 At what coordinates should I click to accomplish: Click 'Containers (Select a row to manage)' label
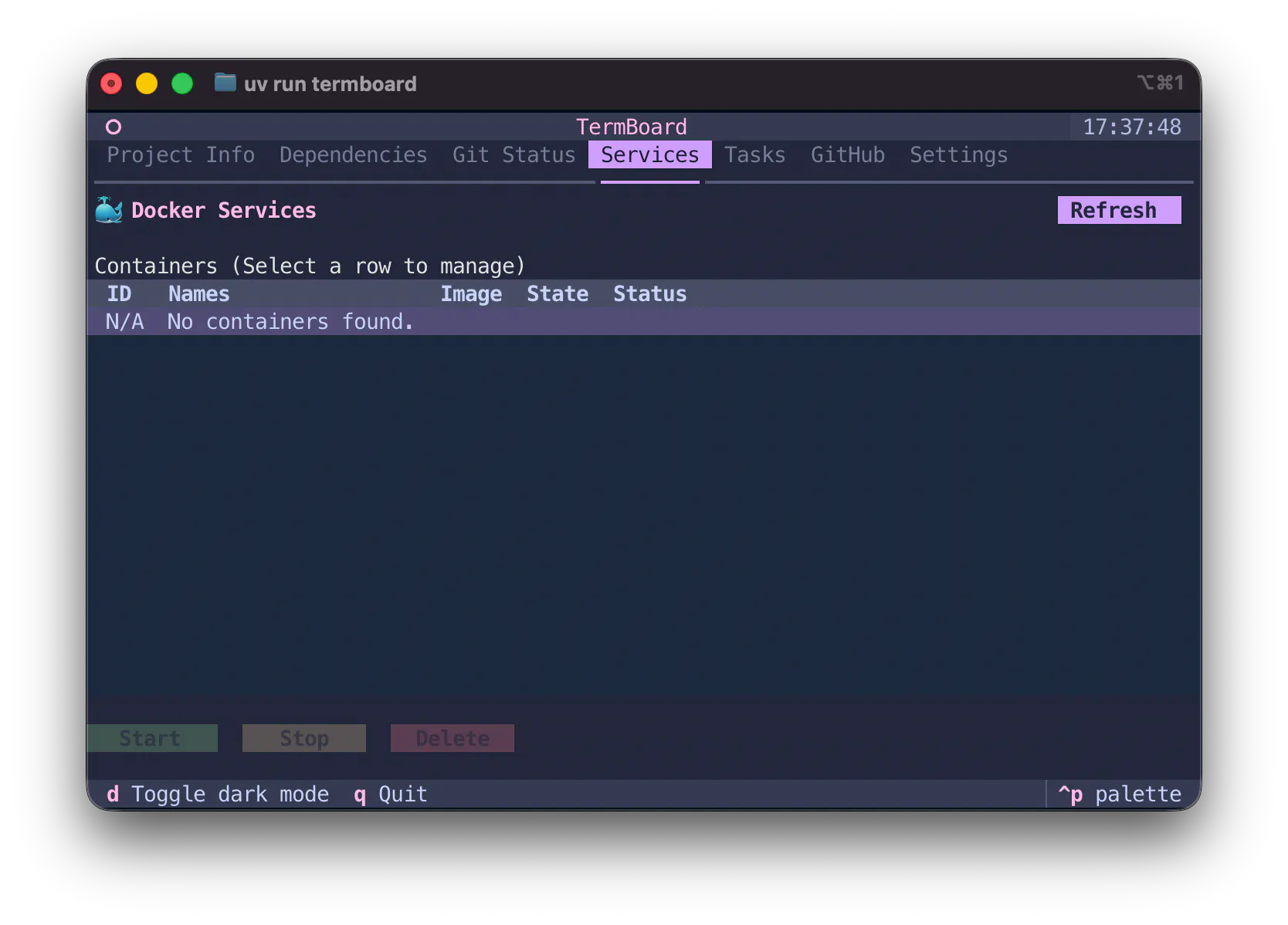click(x=310, y=266)
